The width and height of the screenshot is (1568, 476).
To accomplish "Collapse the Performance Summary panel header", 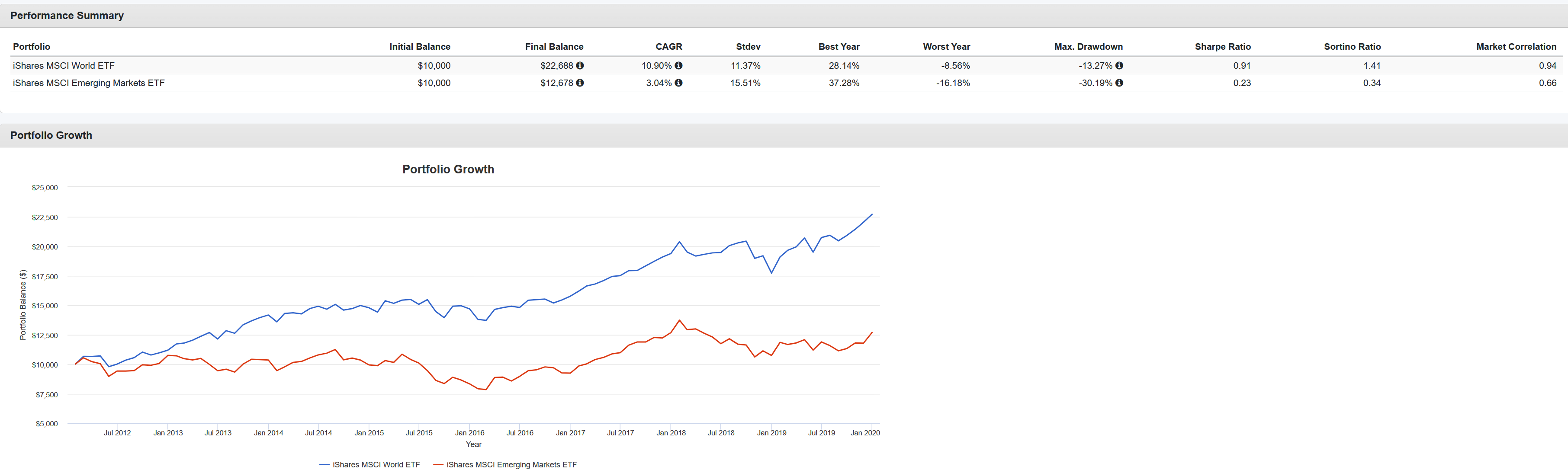I will click(x=67, y=16).
